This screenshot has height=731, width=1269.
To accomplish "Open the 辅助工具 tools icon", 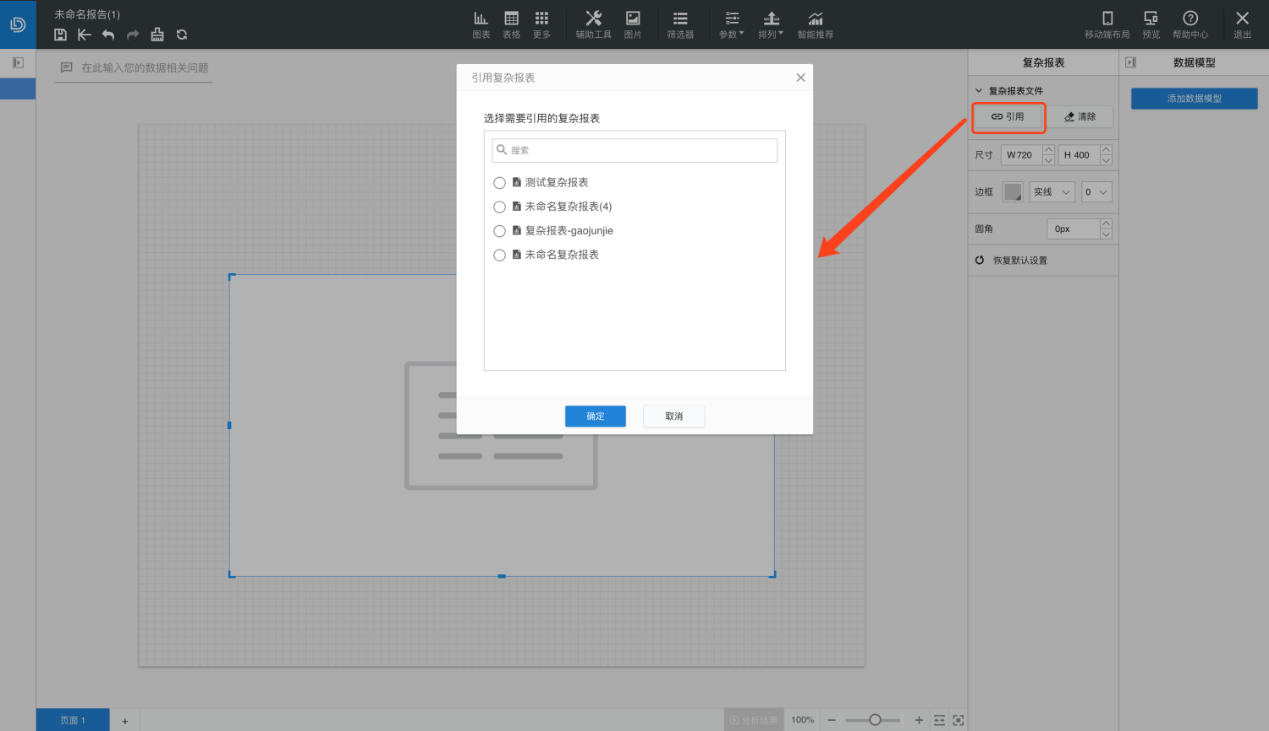I will [593, 24].
